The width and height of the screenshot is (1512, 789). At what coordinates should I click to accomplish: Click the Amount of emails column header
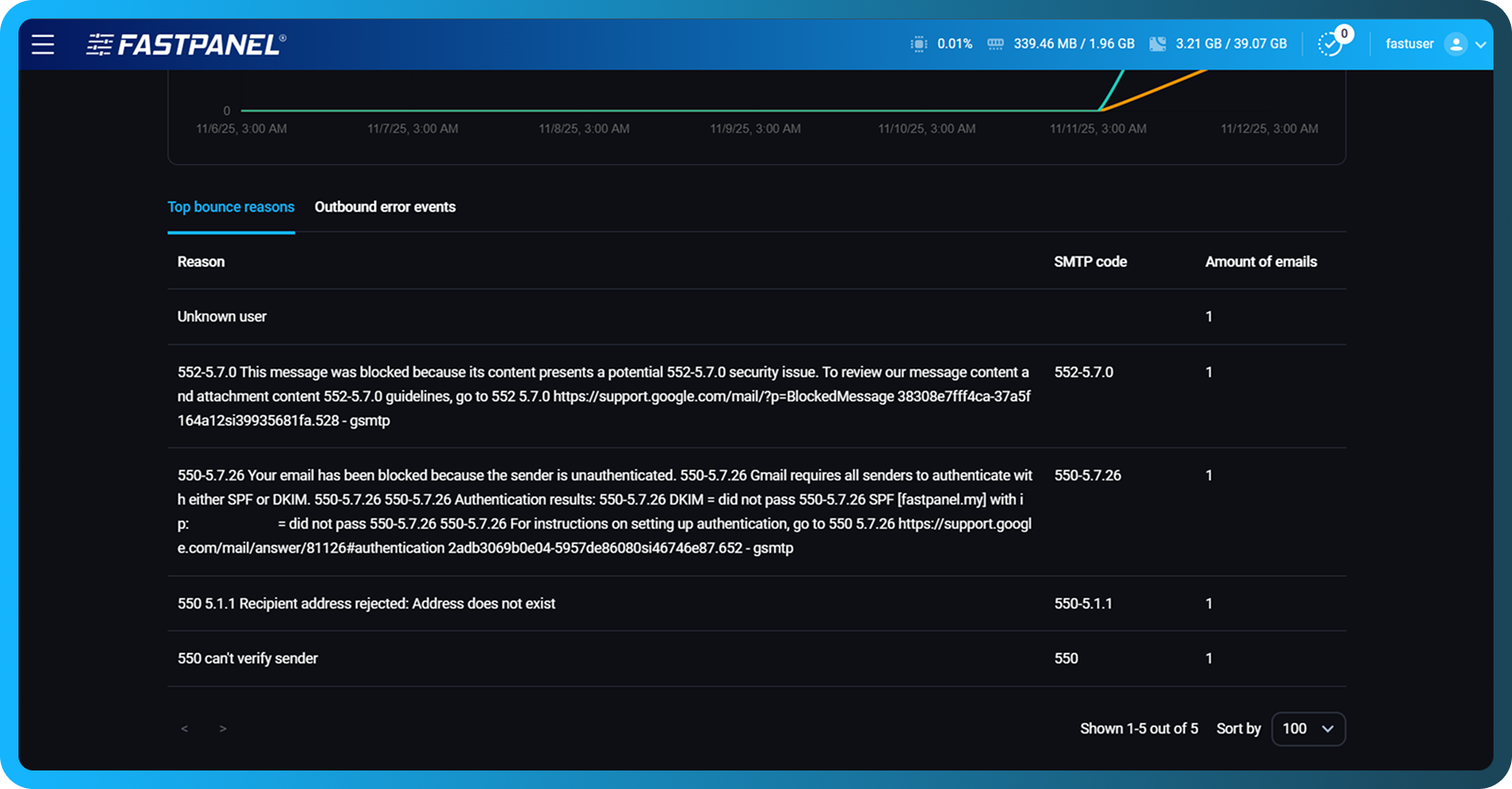coord(1260,262)
